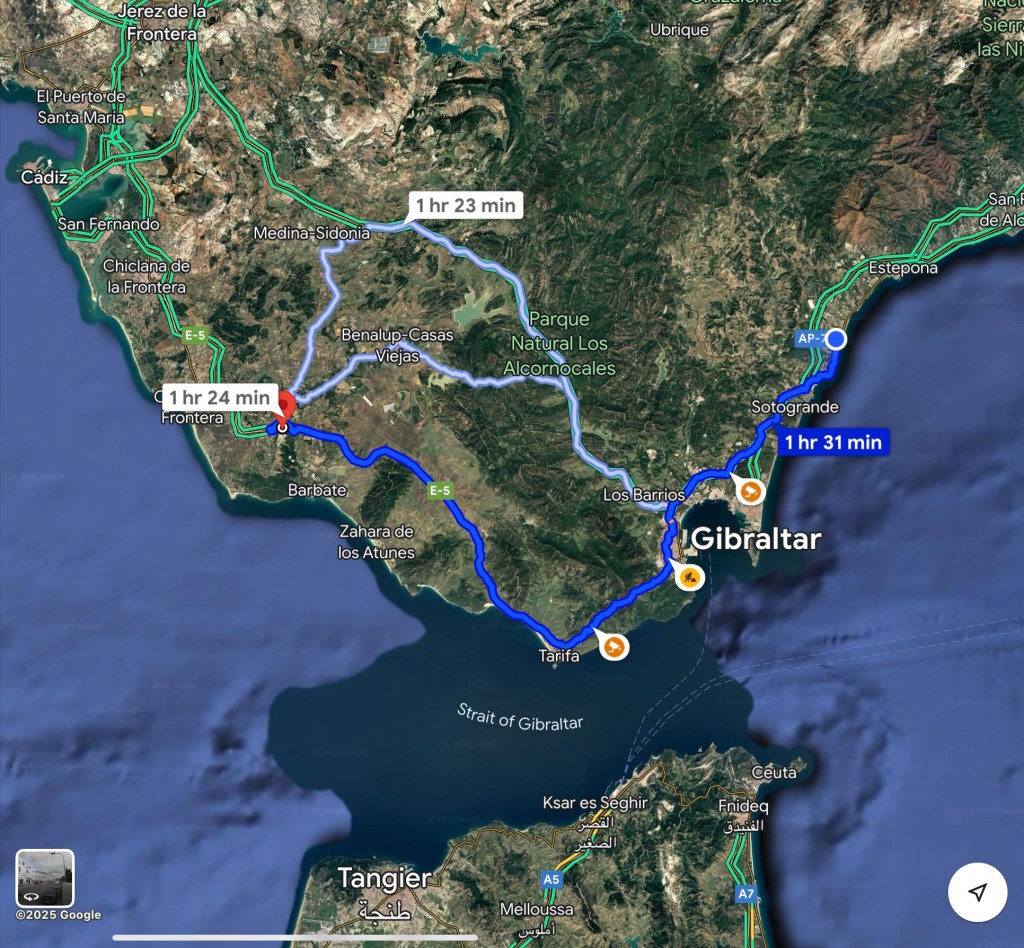Viewport: 1024px width, 948px height.
Task: Tap the Parque Natural Los Alcornocales label
Action: 560,343
